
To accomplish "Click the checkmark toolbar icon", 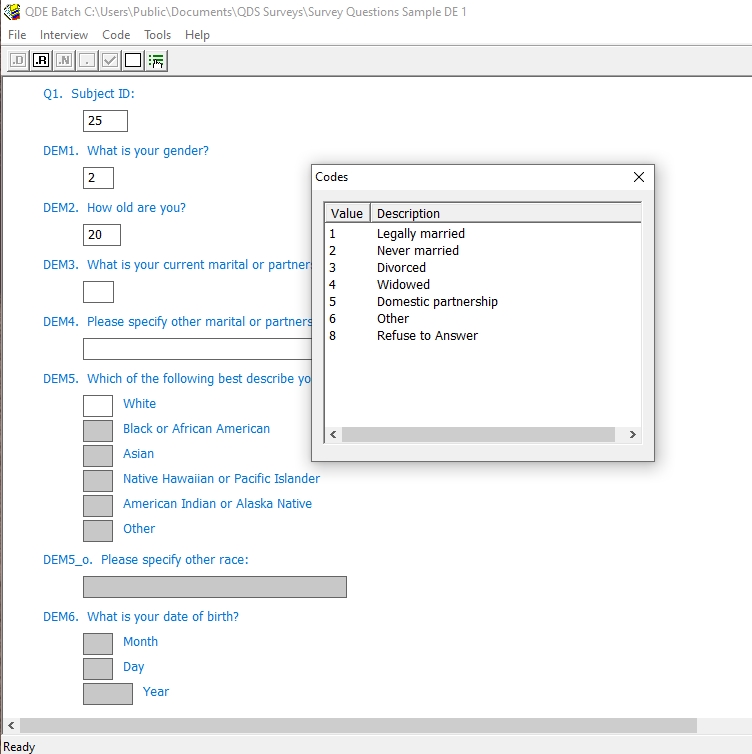I will point(110,61).
